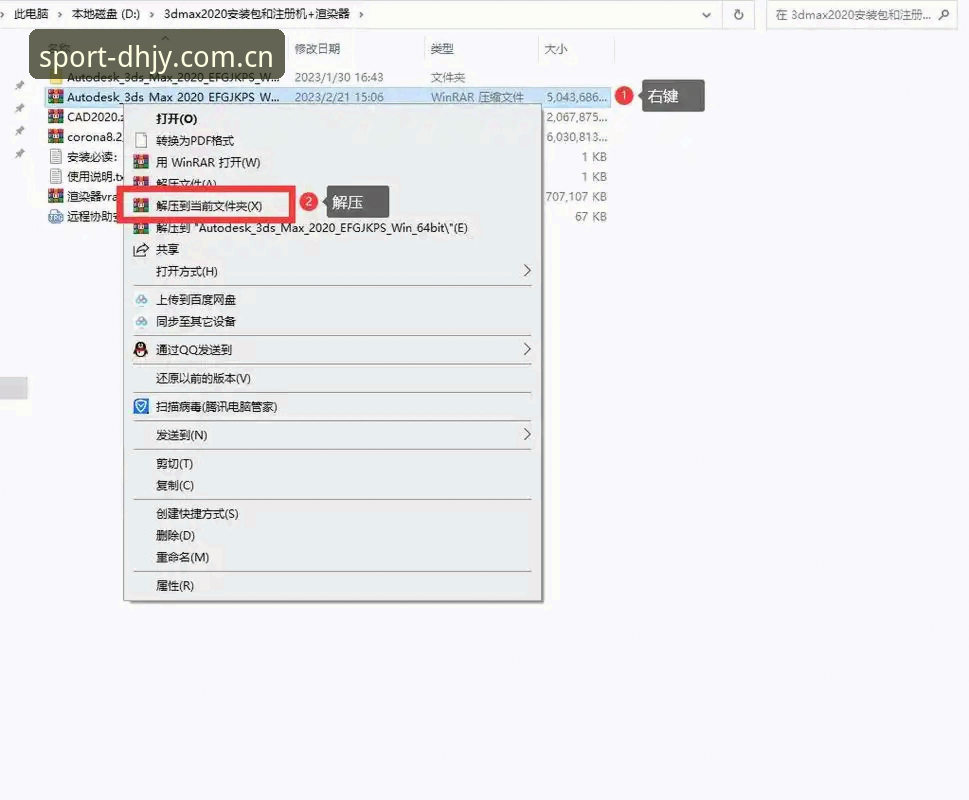969x800 pixels.
Task: Expand the 发送到(N) submenu arrow
Action: [527, 434]
